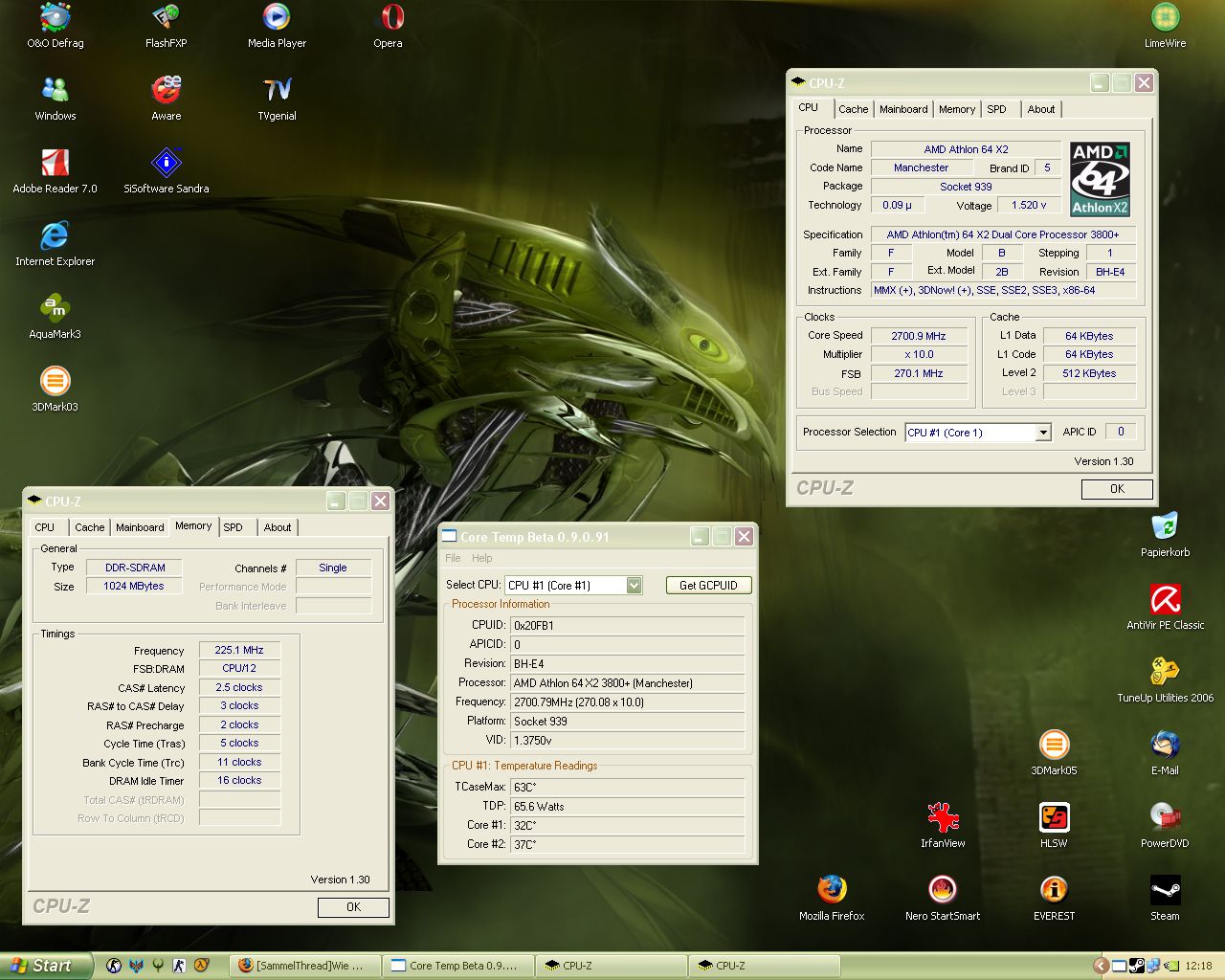Open the Help menu in Core Temp
Image resolution: width=1225 pixels, height=980 pixels.
[x=482, y=558]
